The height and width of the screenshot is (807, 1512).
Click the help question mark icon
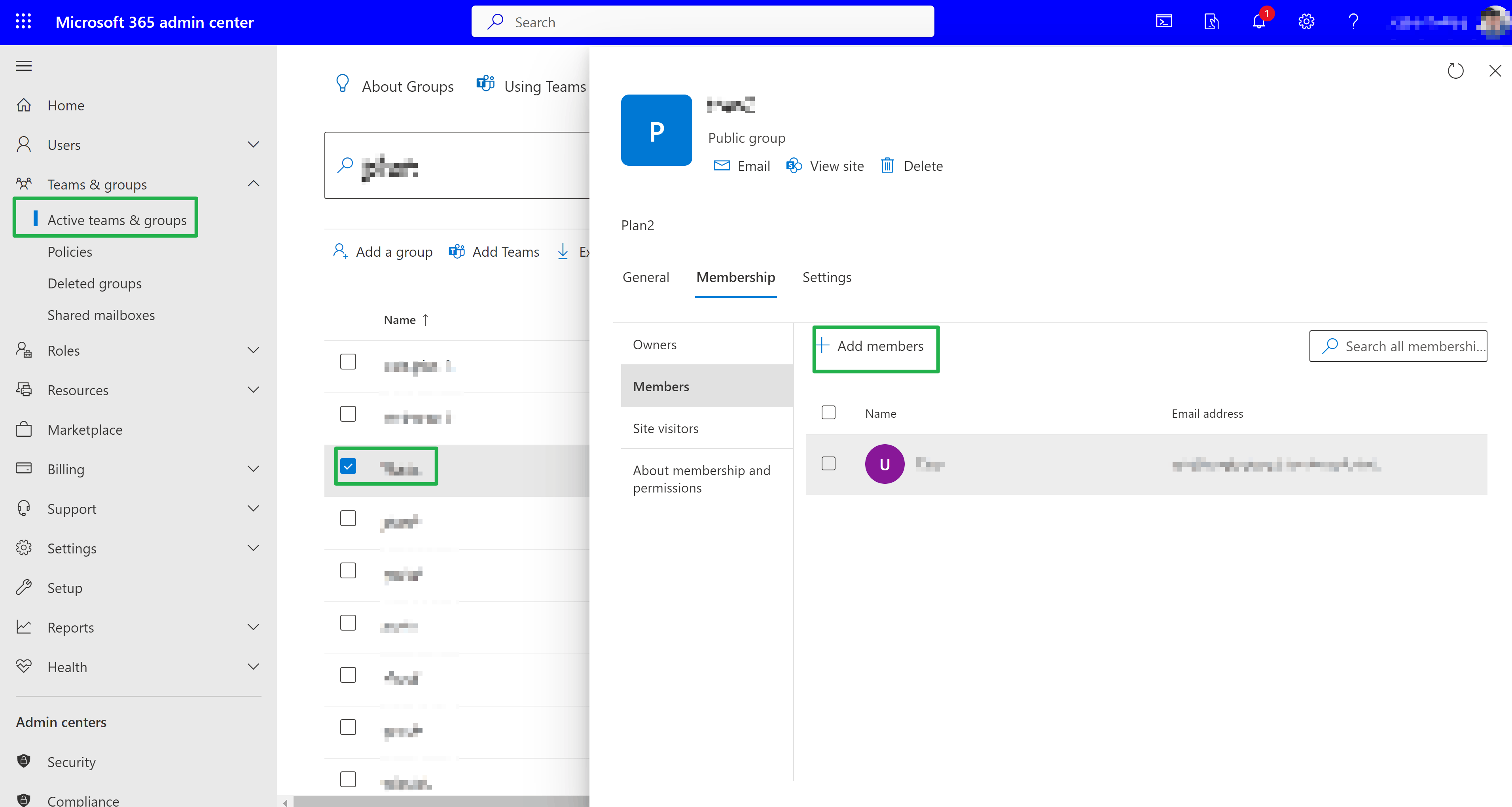[1353, 22]
